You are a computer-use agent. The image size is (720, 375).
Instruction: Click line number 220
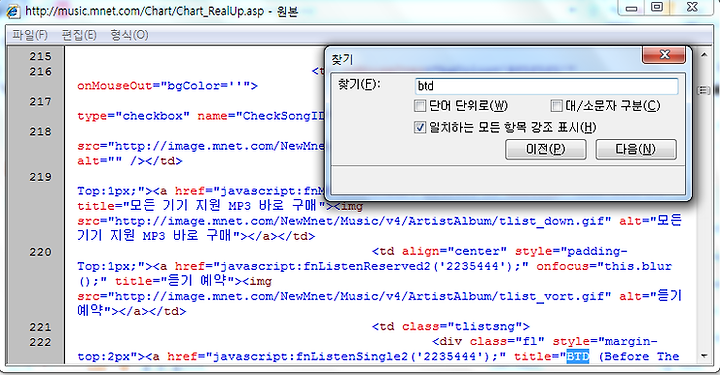click(x=40, y=252)
